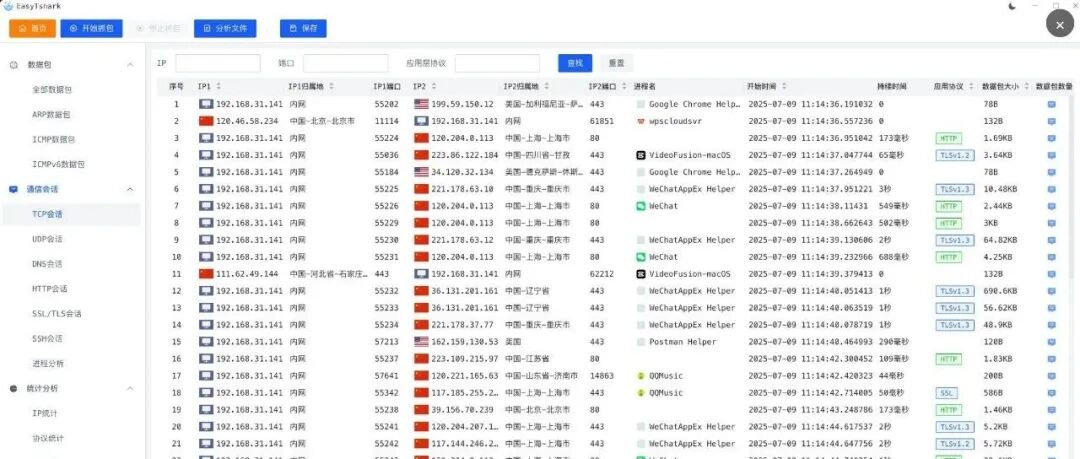Sort by IP1 column arrows
1080x459 pixels.
[219, 87]
